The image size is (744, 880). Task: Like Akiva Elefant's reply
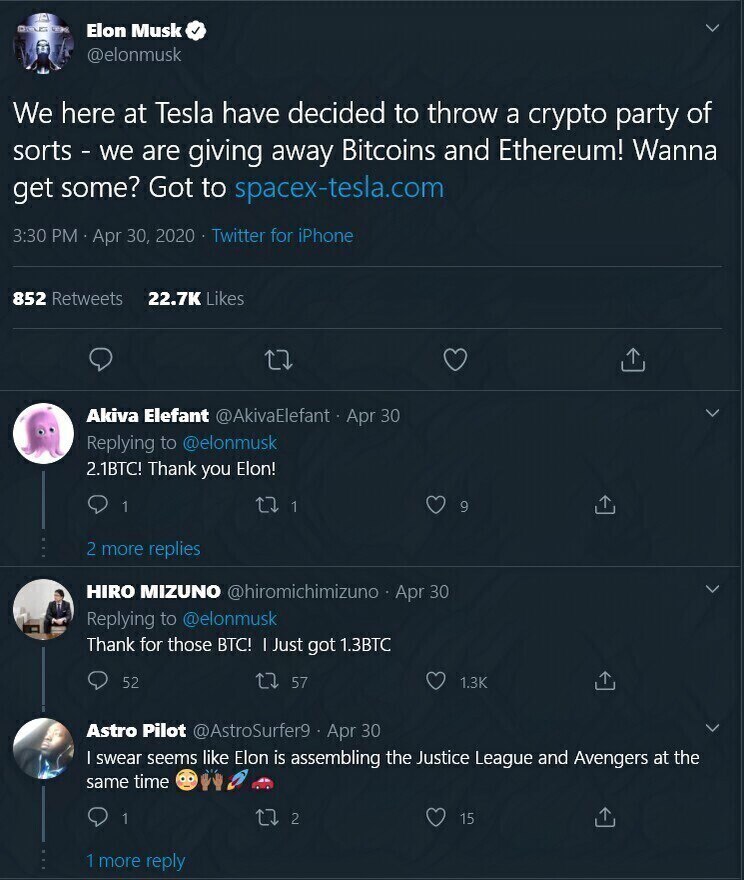pos(436,506)
